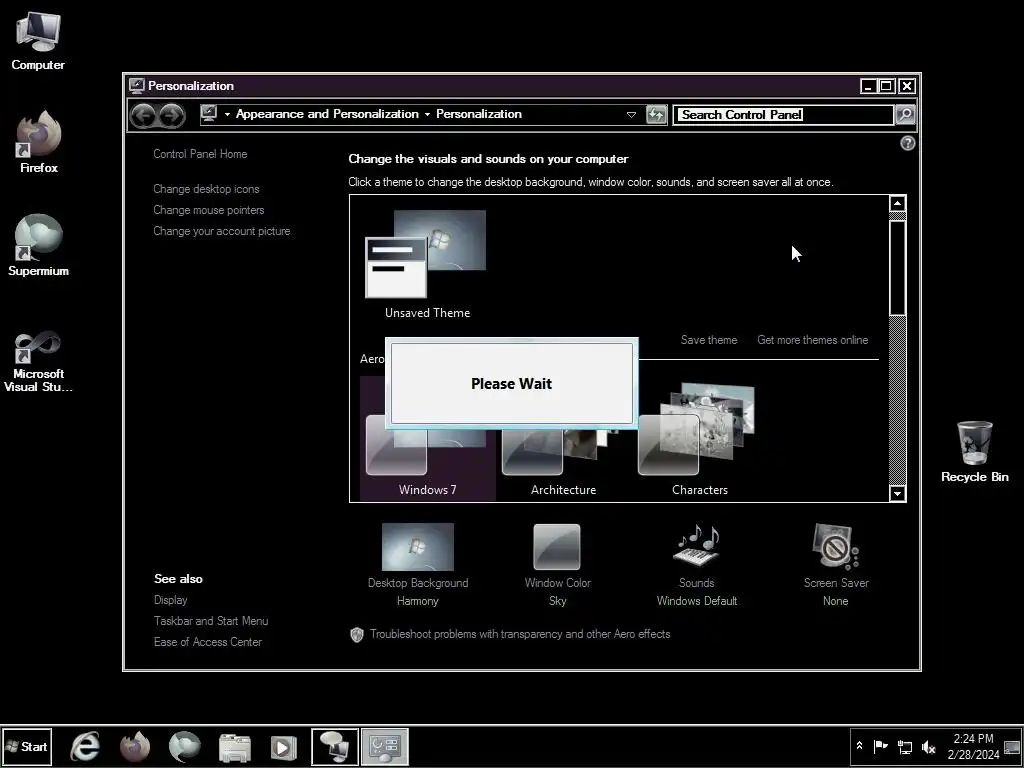Open Supermium from the taskbar
This screenshot has width=1024, height=768.
tap(184, 746)
